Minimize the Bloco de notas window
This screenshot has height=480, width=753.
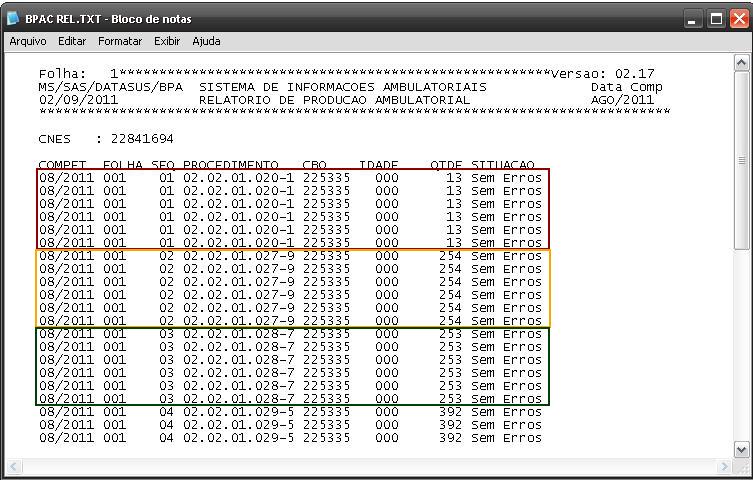(695, 19)
